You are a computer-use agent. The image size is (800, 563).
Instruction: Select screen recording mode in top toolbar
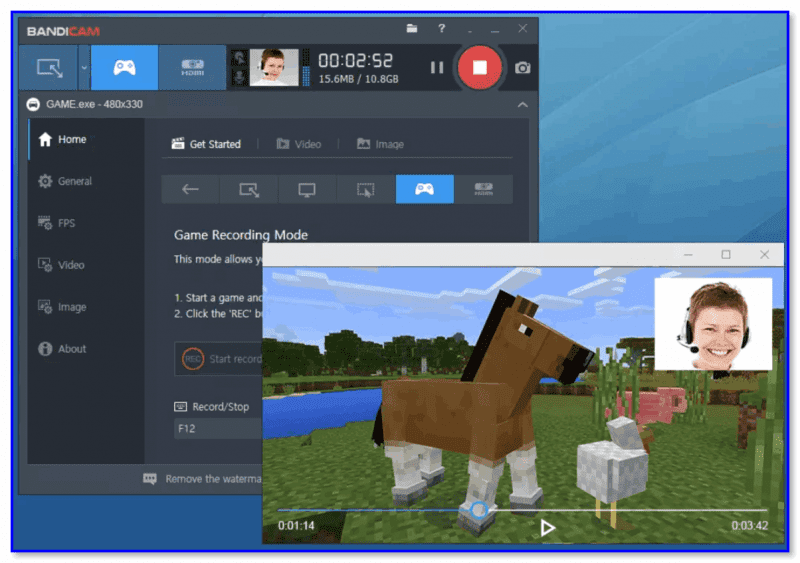click(x=49, y=67)
